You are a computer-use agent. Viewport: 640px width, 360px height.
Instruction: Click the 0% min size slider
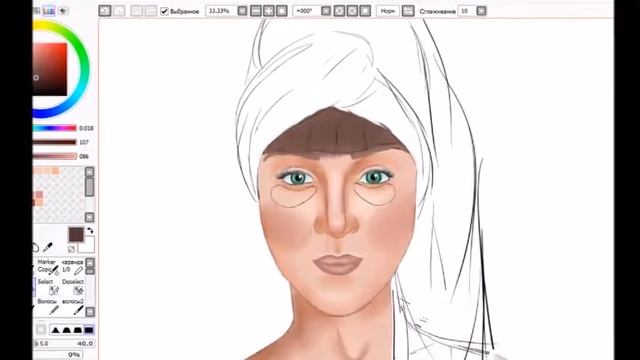click(x=58, y=355)
